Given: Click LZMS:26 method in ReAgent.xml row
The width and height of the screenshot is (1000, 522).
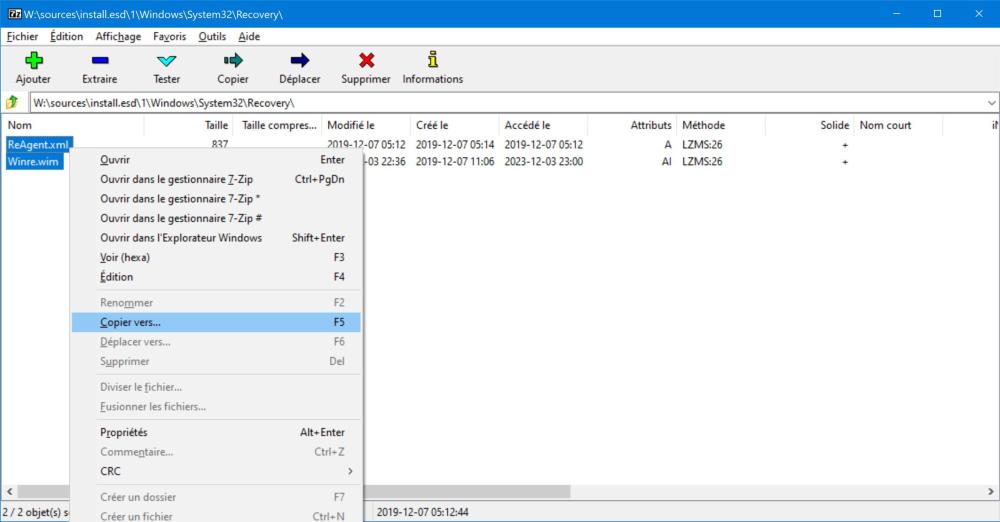Looking at the screenshot, I should click(702, 144).
